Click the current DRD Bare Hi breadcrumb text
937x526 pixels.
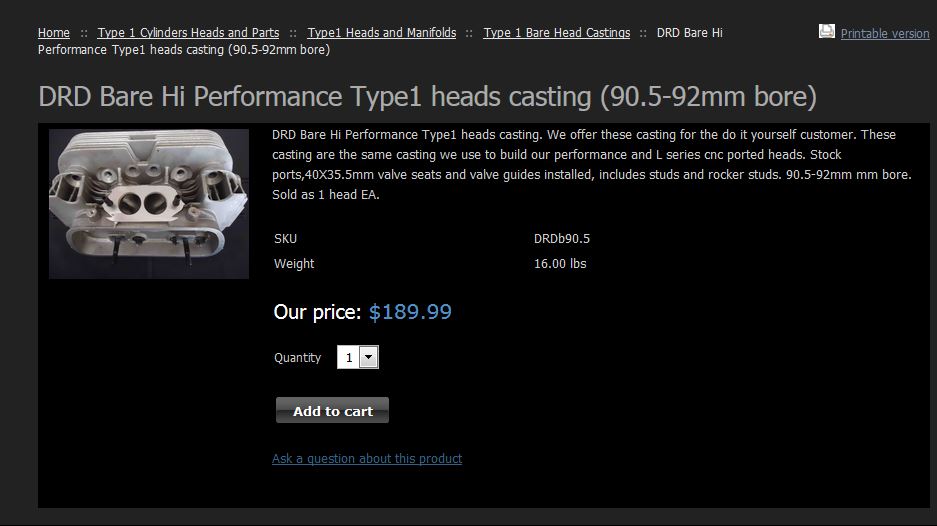tap(689, 33)
